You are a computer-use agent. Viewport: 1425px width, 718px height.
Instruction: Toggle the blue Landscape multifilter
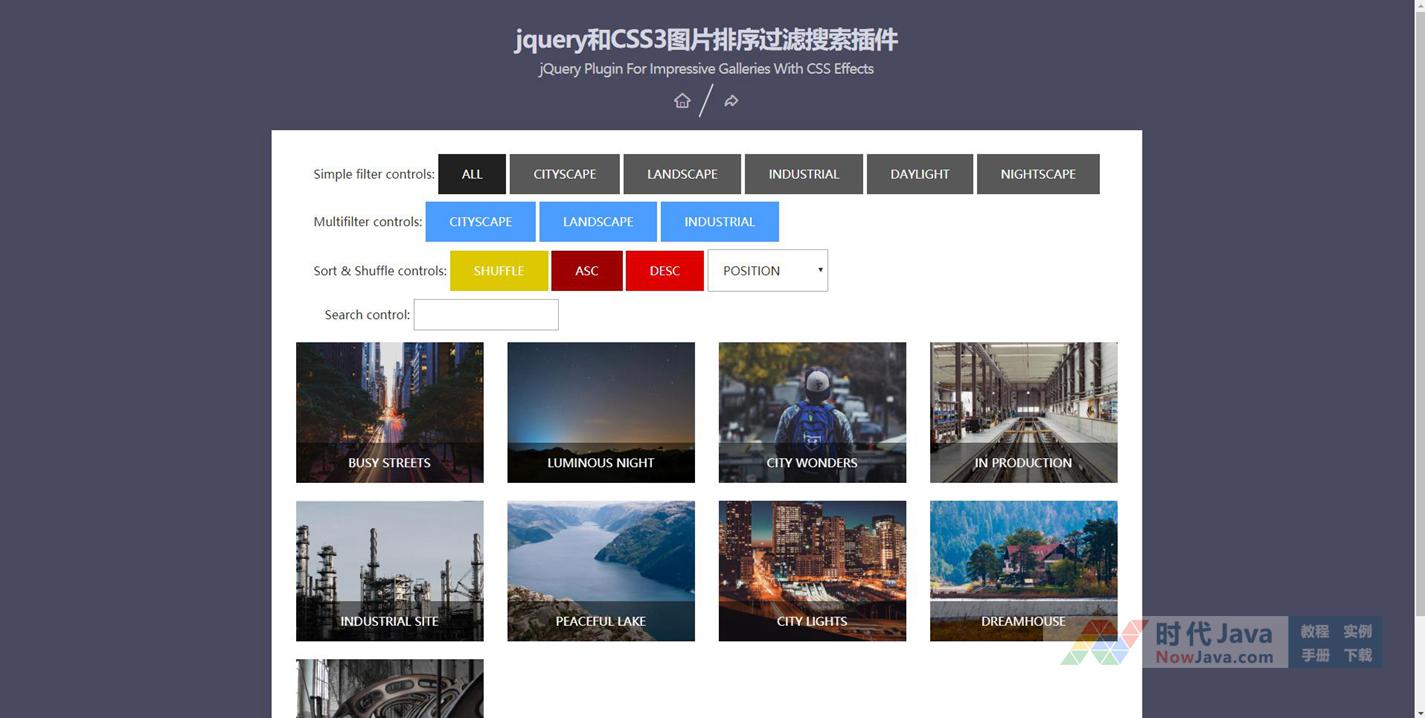[598, 222]
